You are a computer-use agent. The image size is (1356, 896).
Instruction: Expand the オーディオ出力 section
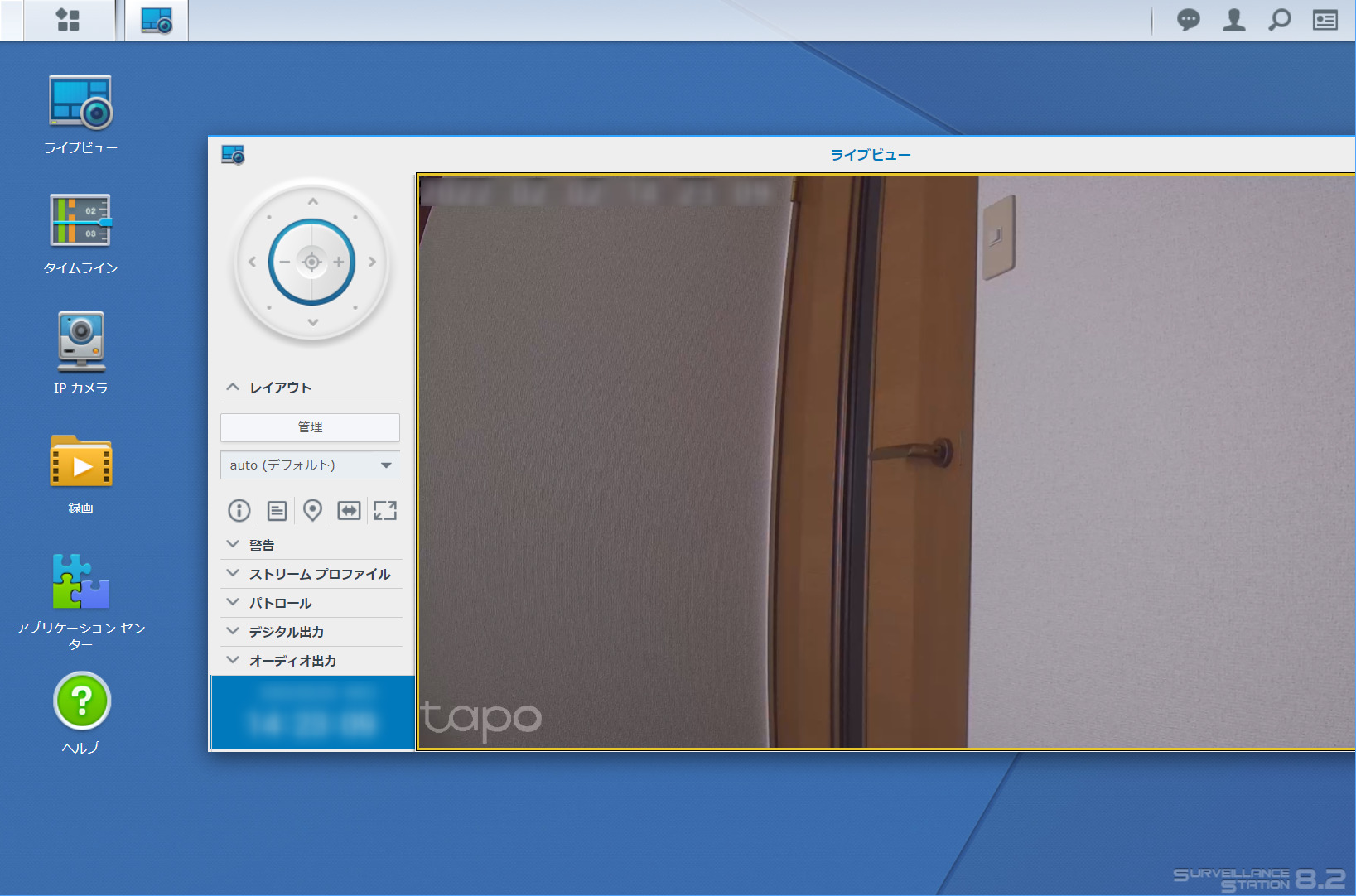[311, 661]
